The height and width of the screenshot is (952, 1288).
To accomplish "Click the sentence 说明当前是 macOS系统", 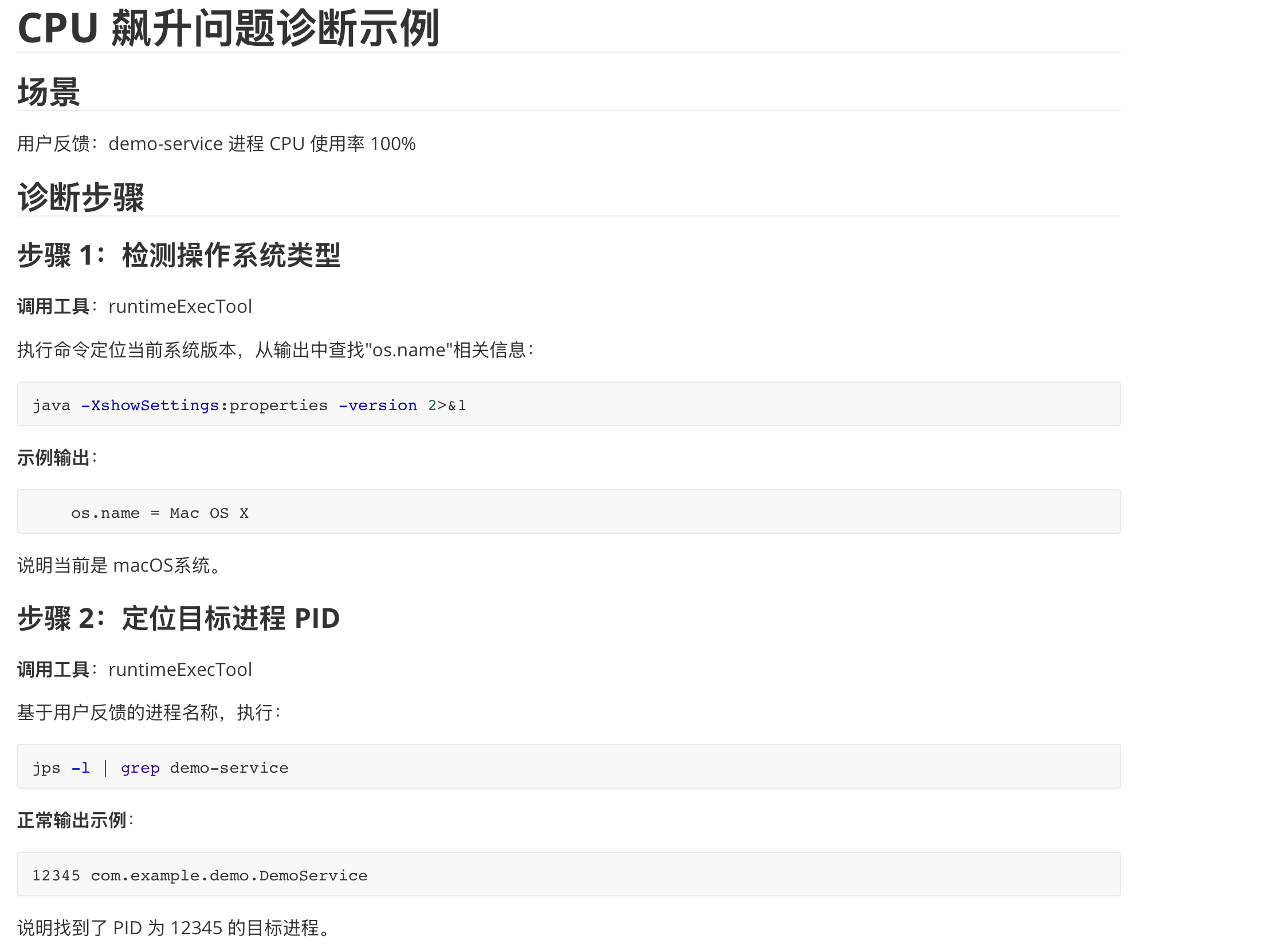I will [119, 565].
